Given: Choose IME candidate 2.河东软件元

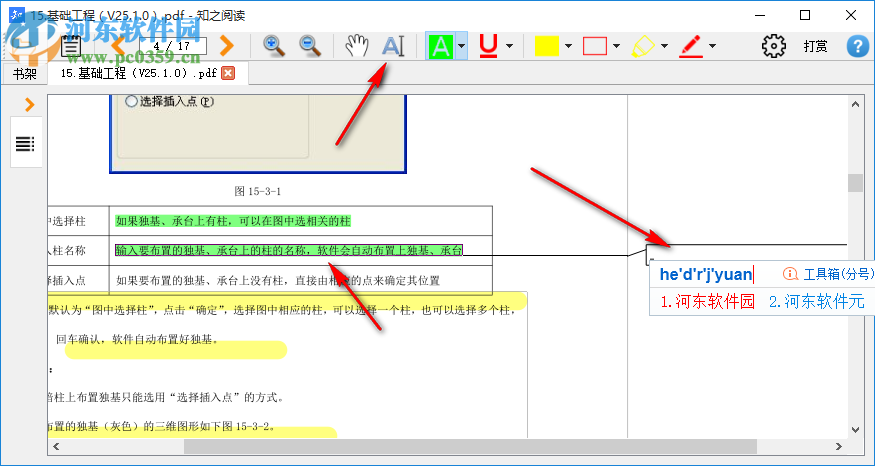Looking at the screenshot, I should (816, 302).
